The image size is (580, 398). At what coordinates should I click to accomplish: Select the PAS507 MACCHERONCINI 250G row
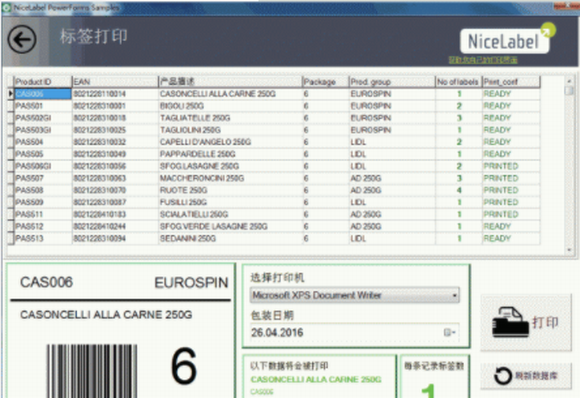pyautogui.click(x=274, y=178)
